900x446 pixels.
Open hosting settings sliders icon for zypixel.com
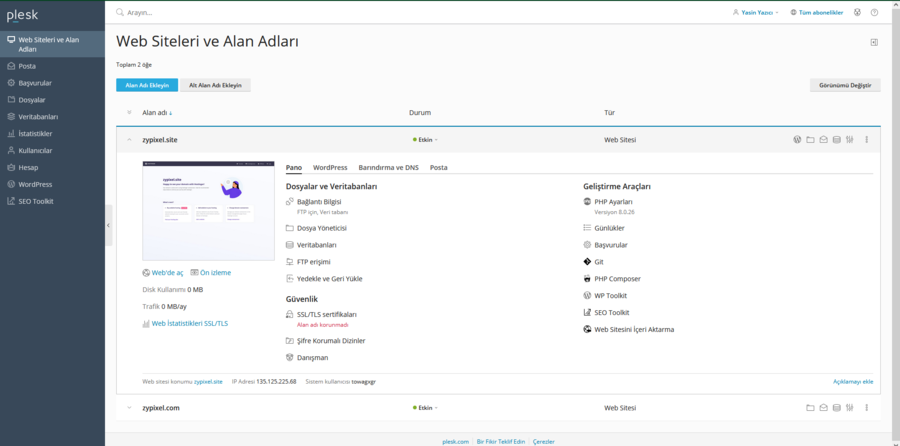point(849,408)
